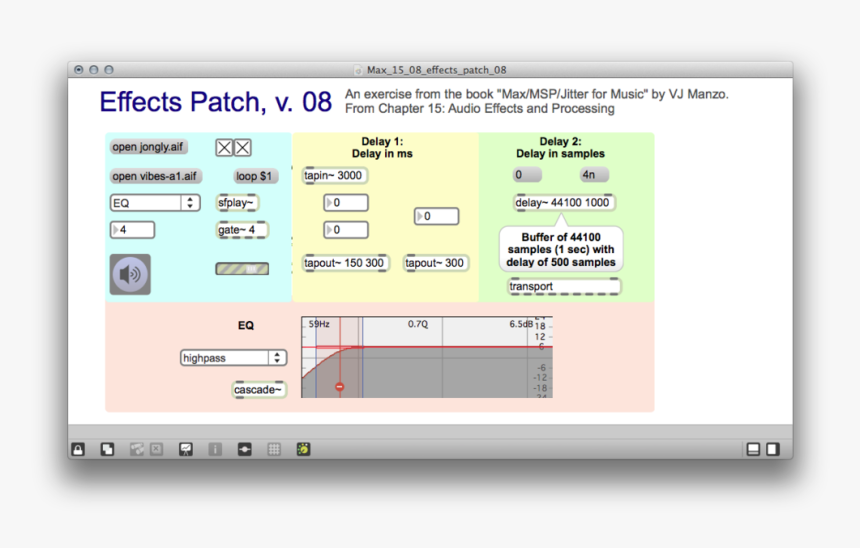The height and width of the screenshot is (548, 860).
Task: Show the right sidebar panel icon
Action: click(773, 450)
